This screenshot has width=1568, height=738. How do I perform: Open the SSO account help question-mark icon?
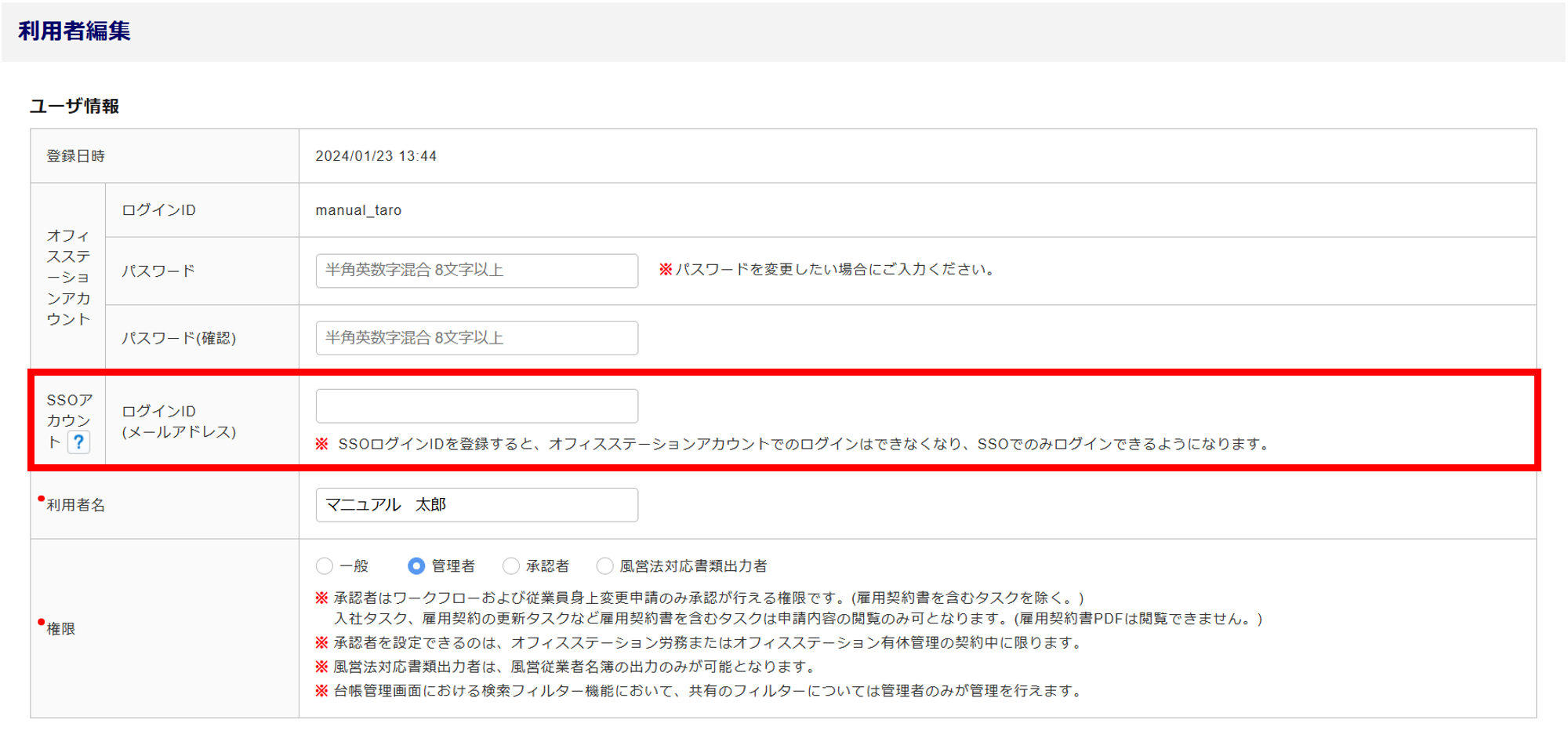click(78, 442)
